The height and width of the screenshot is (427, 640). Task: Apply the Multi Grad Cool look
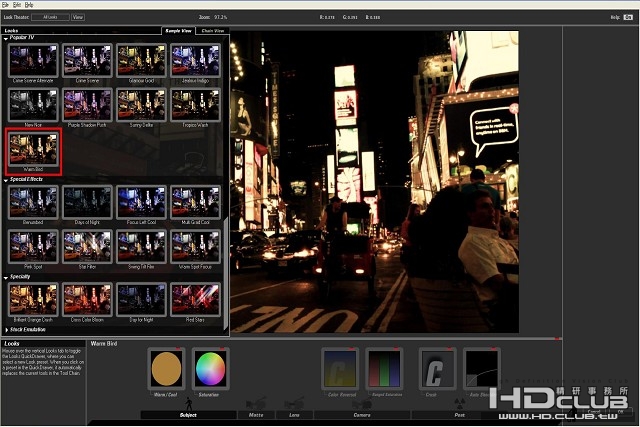tap(196, 202)
